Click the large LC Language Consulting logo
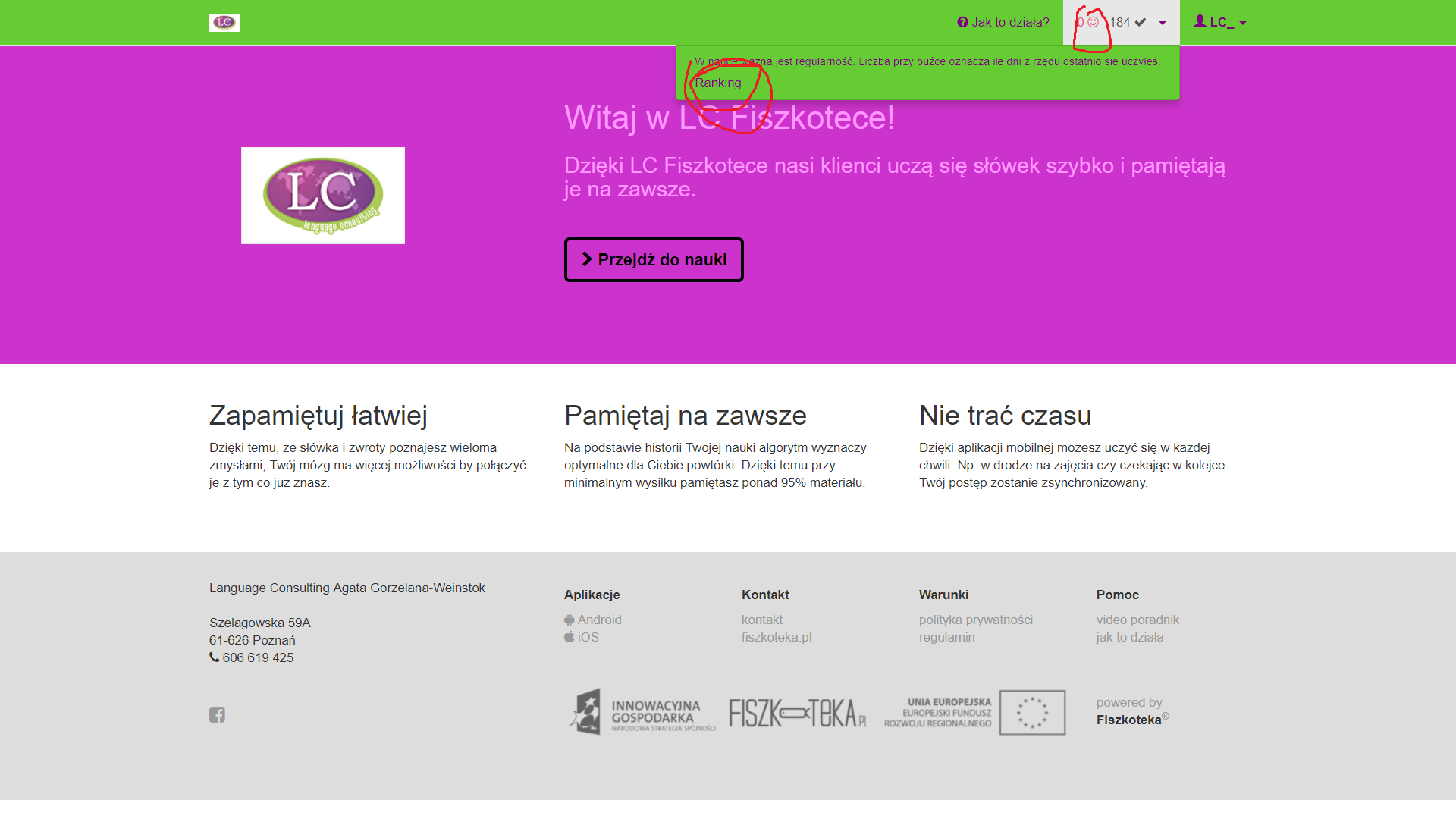1456x819 pixels. click(x=323, y=196)
